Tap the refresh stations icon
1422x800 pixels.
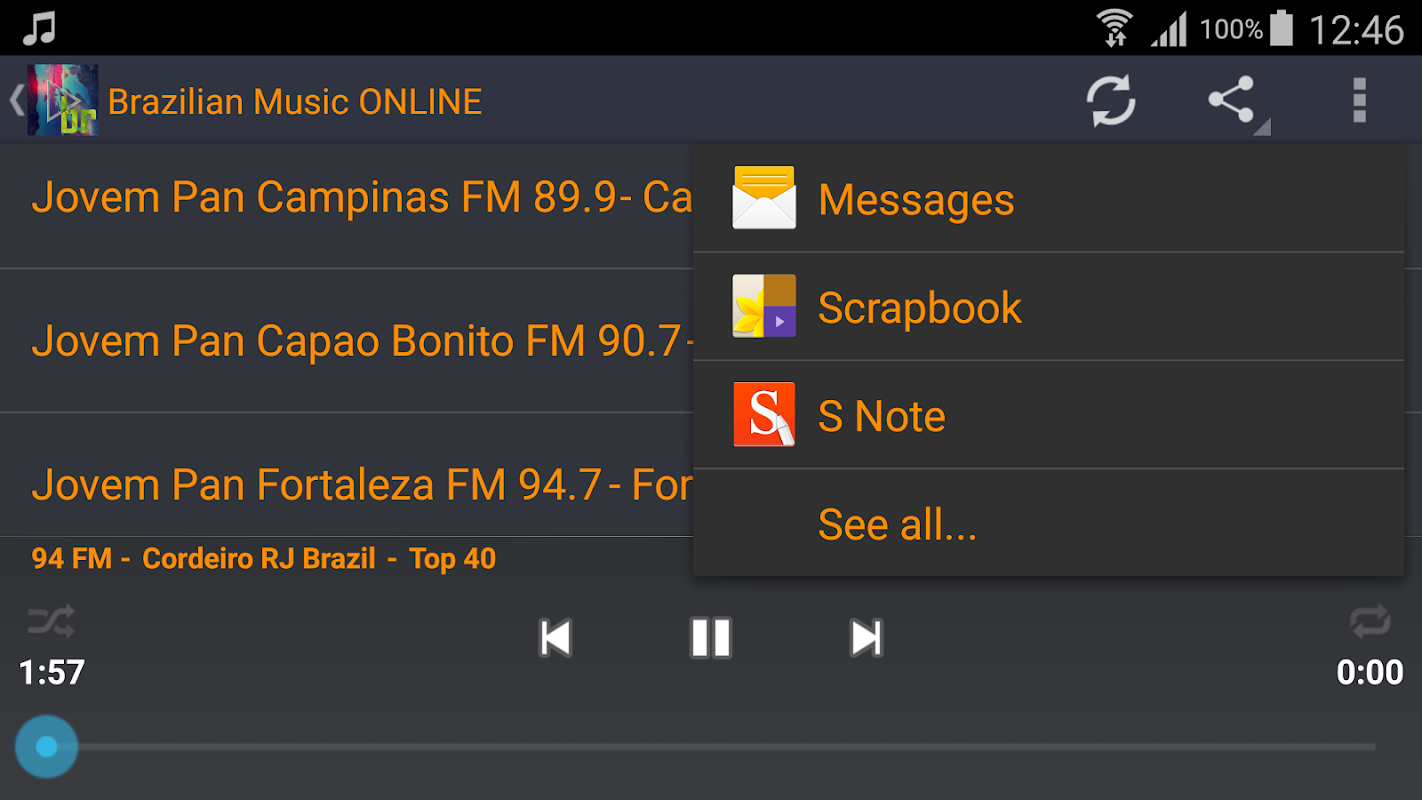pyautogui.click(x=1111, y=101)
